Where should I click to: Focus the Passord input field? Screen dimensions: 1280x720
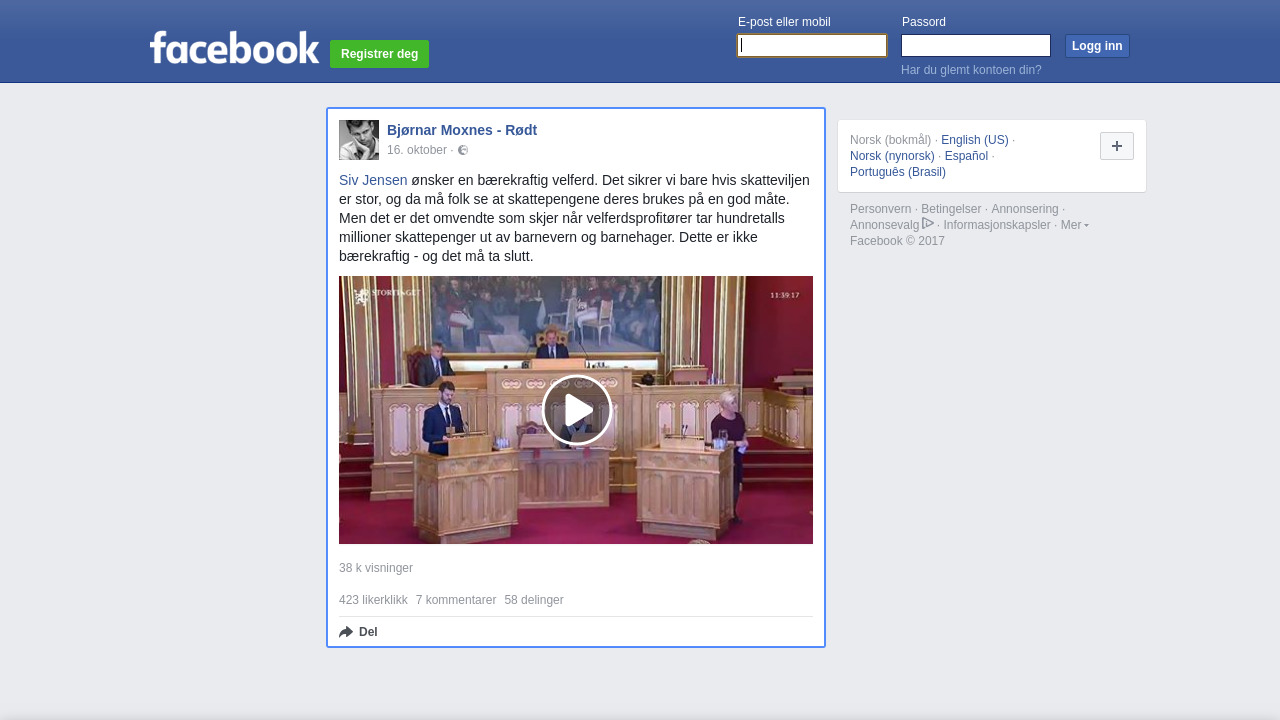coord(976,46)
